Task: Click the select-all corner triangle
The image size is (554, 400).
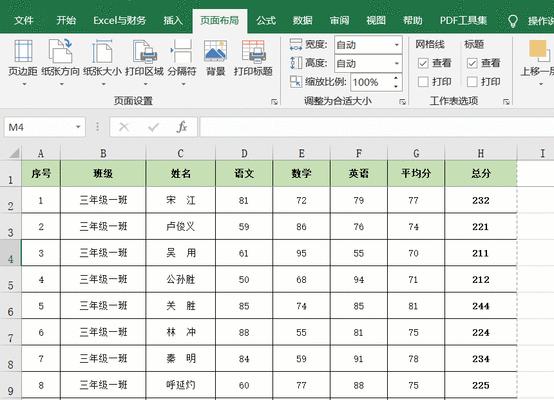Action: (x=14, y=153)
